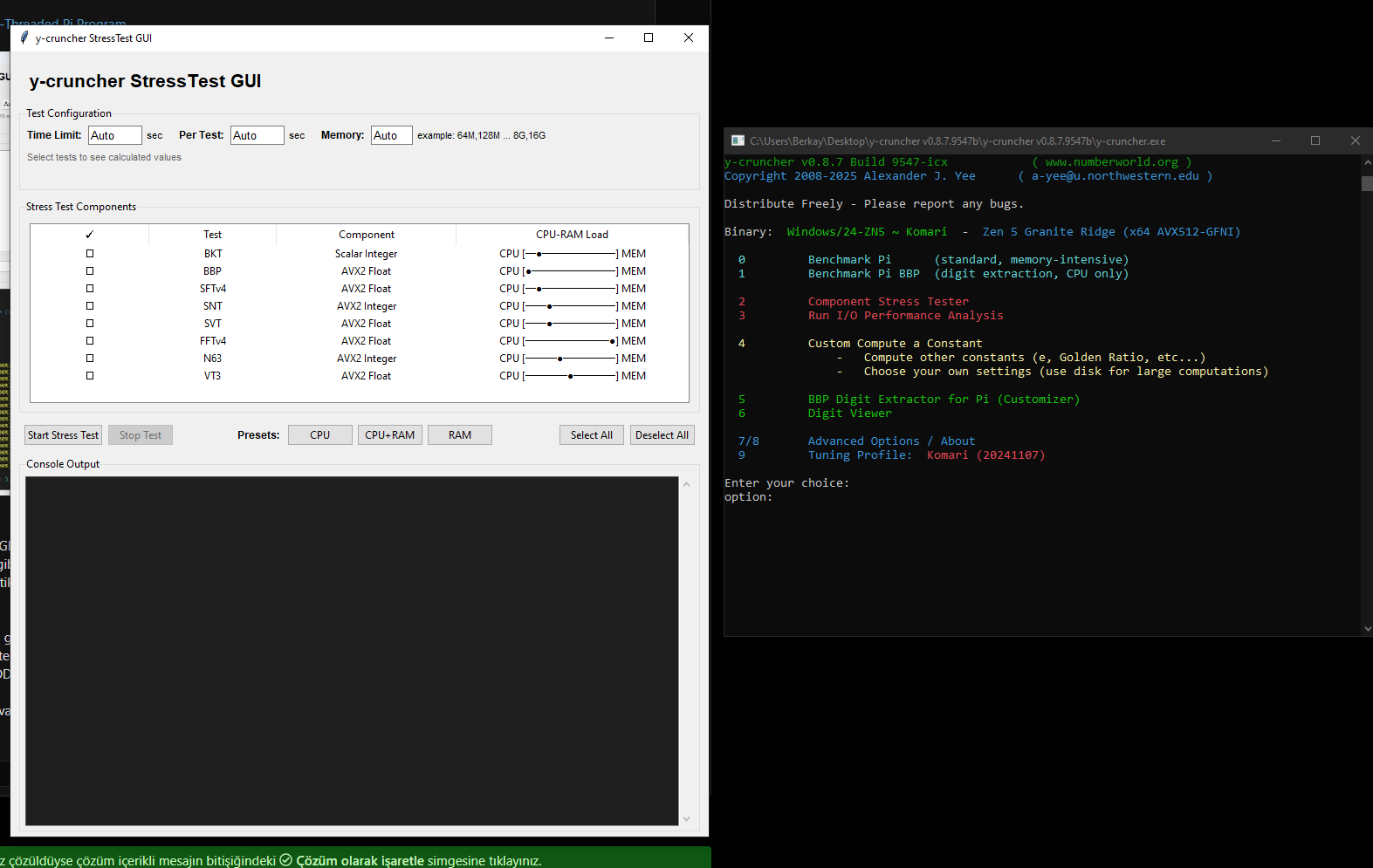Click the "Select tests to see calculated values" hint
1373x868 pixels.
click(x=104, y=158)
